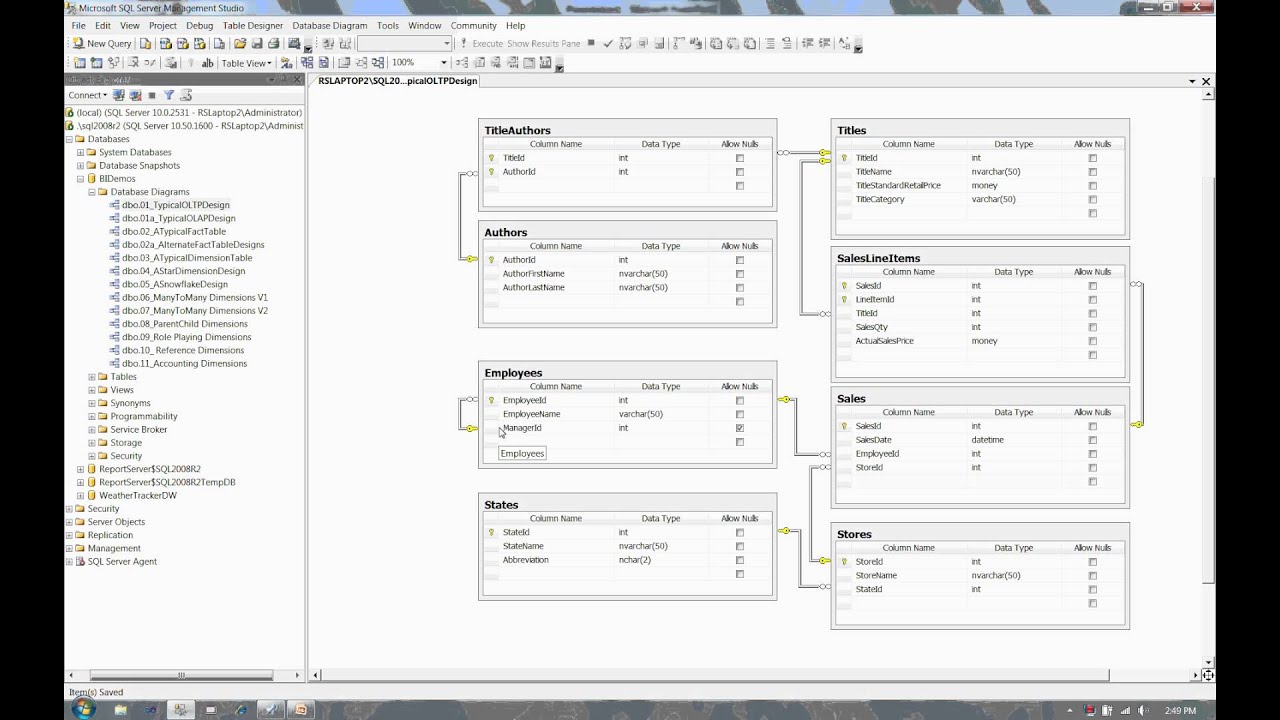Expand the Tables folder node

[x=92, y=377]
